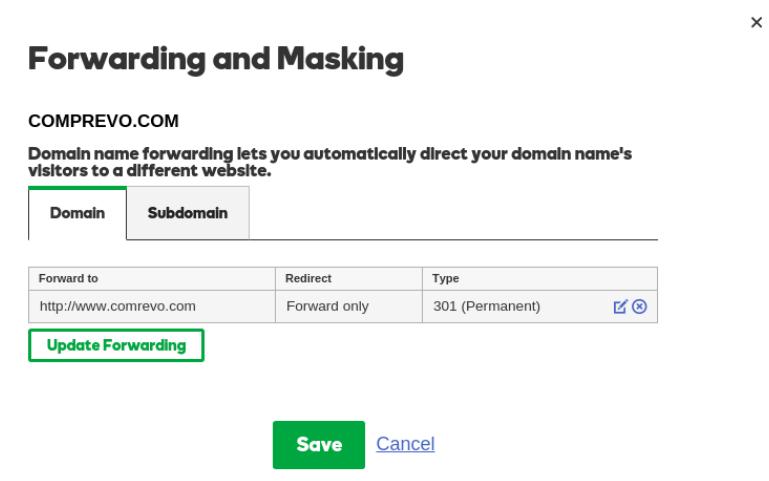
Task: Click the Redirect column header
Action: coord(309,278)
